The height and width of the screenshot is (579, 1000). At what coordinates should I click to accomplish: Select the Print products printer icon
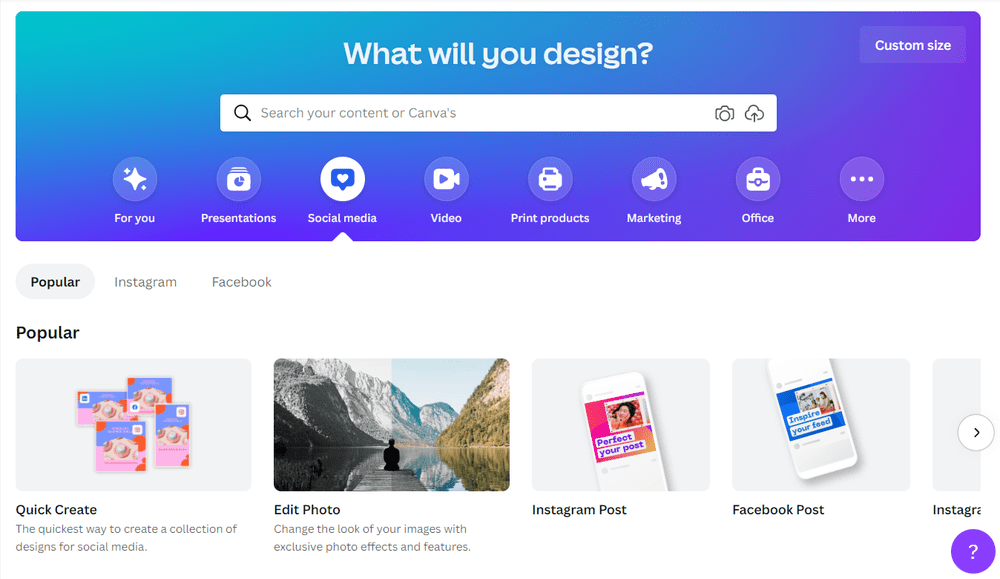pos(550,179)
